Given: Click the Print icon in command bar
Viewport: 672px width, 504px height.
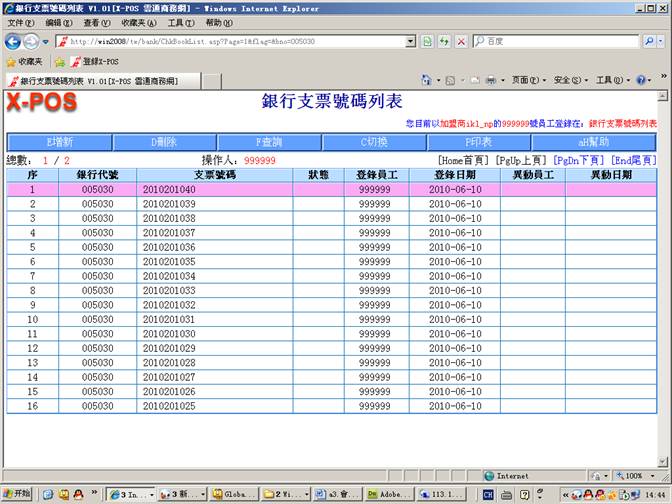Looking at the screenshot, I should click(490, 80).
